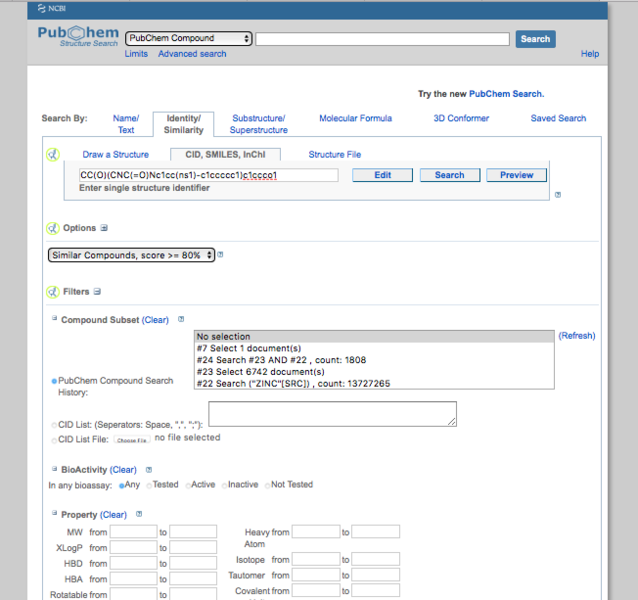The width and height of the screenshot is (638, 600).
Task: Open the Advanced search link
Action: pos(192,54)
